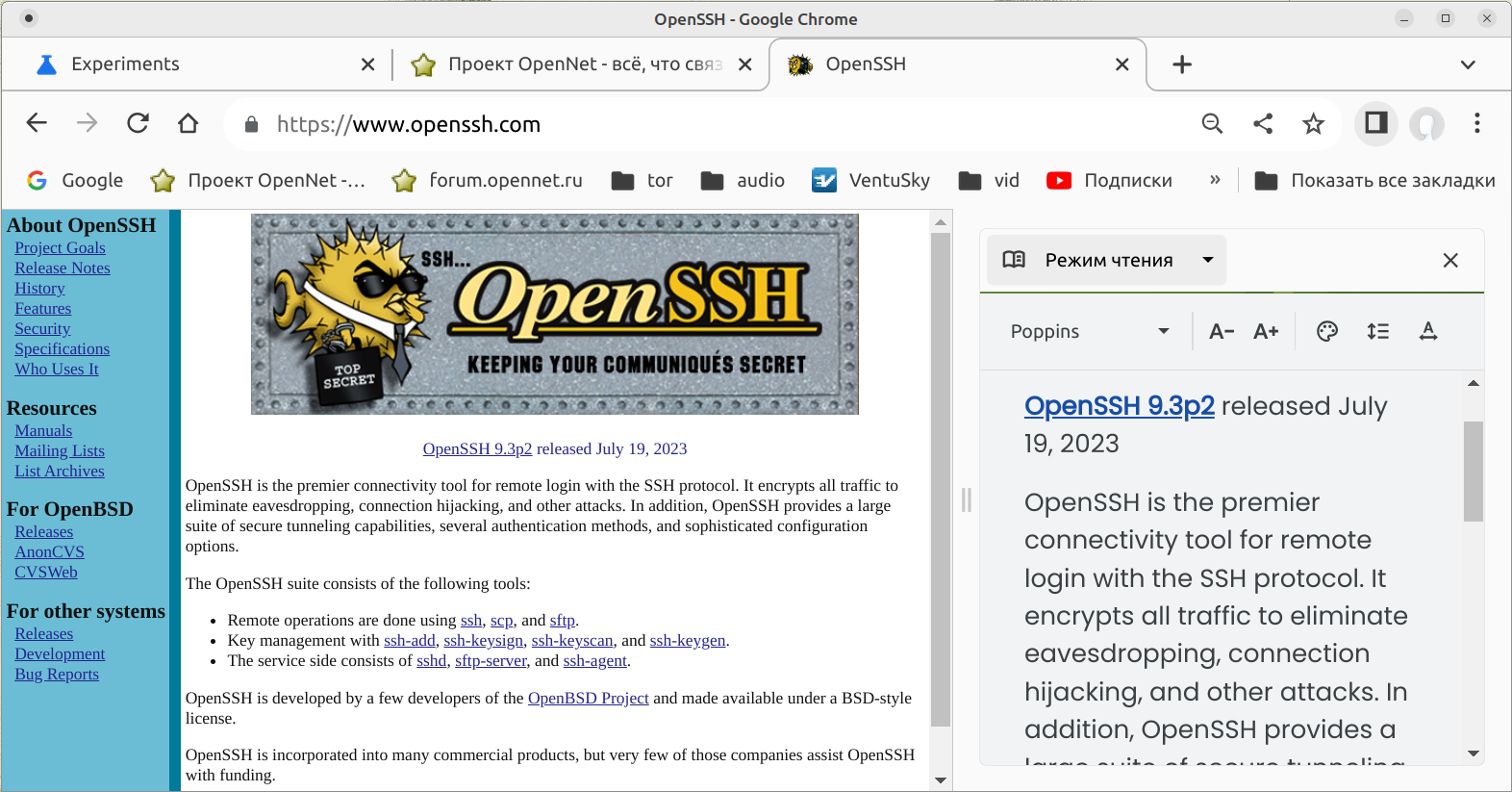The image size is (1512, 792).
Task: Open the Release Notes sidebar link
Action: pyautogui.click(x=63, y=268)
